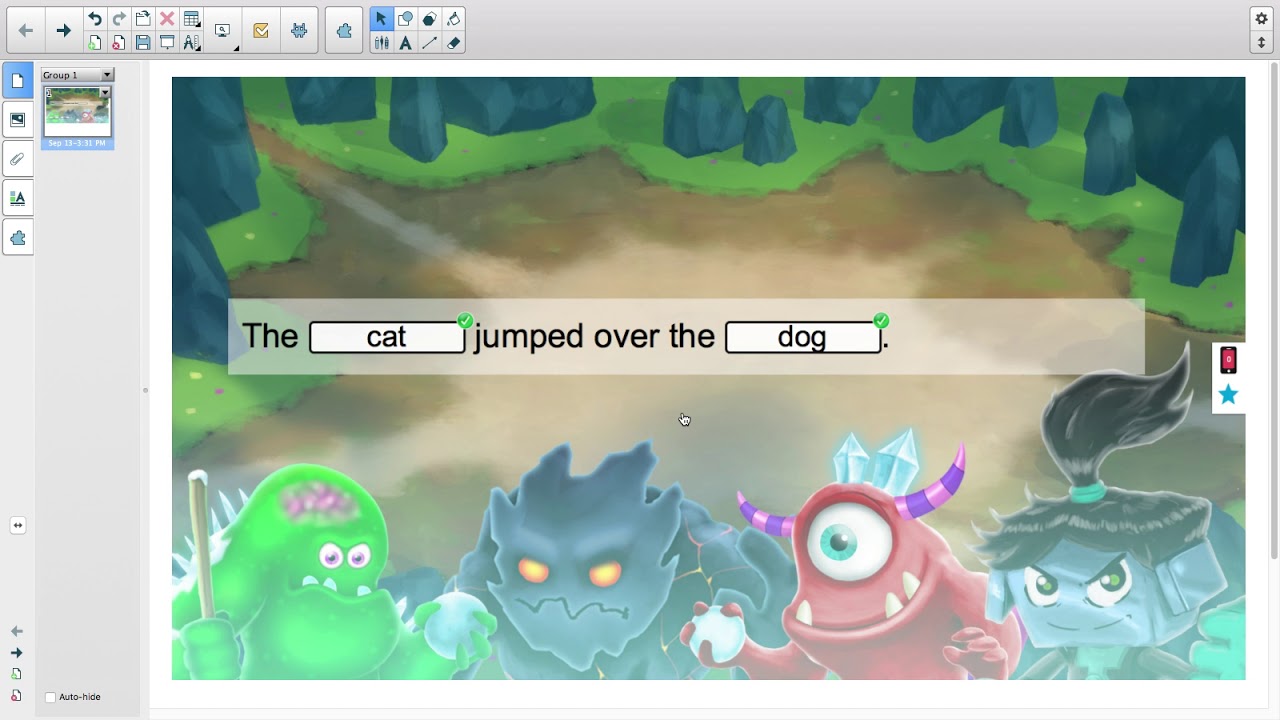Select the Shapes tool

click(405, 19)
